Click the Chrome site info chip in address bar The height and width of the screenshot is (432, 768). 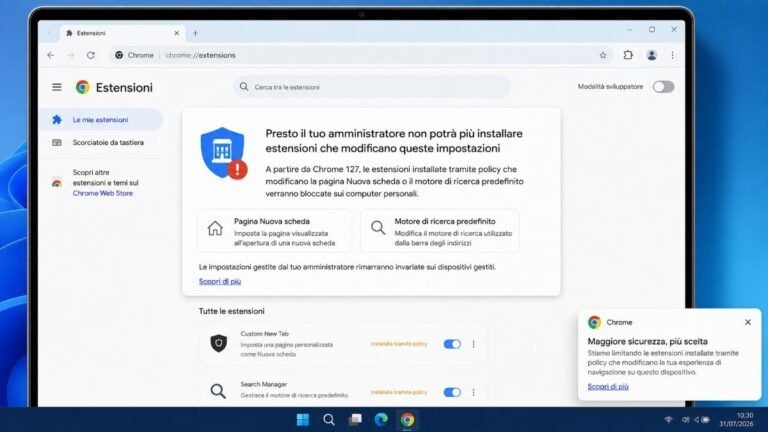[134, 55]
